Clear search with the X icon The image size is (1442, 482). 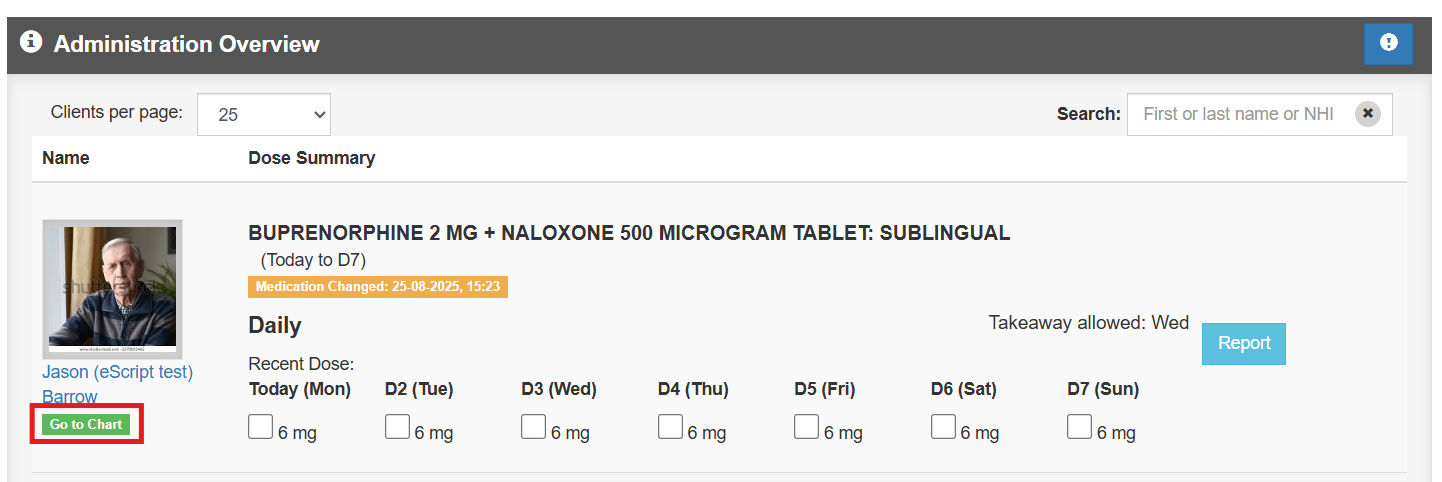(x=1367, y=114)
